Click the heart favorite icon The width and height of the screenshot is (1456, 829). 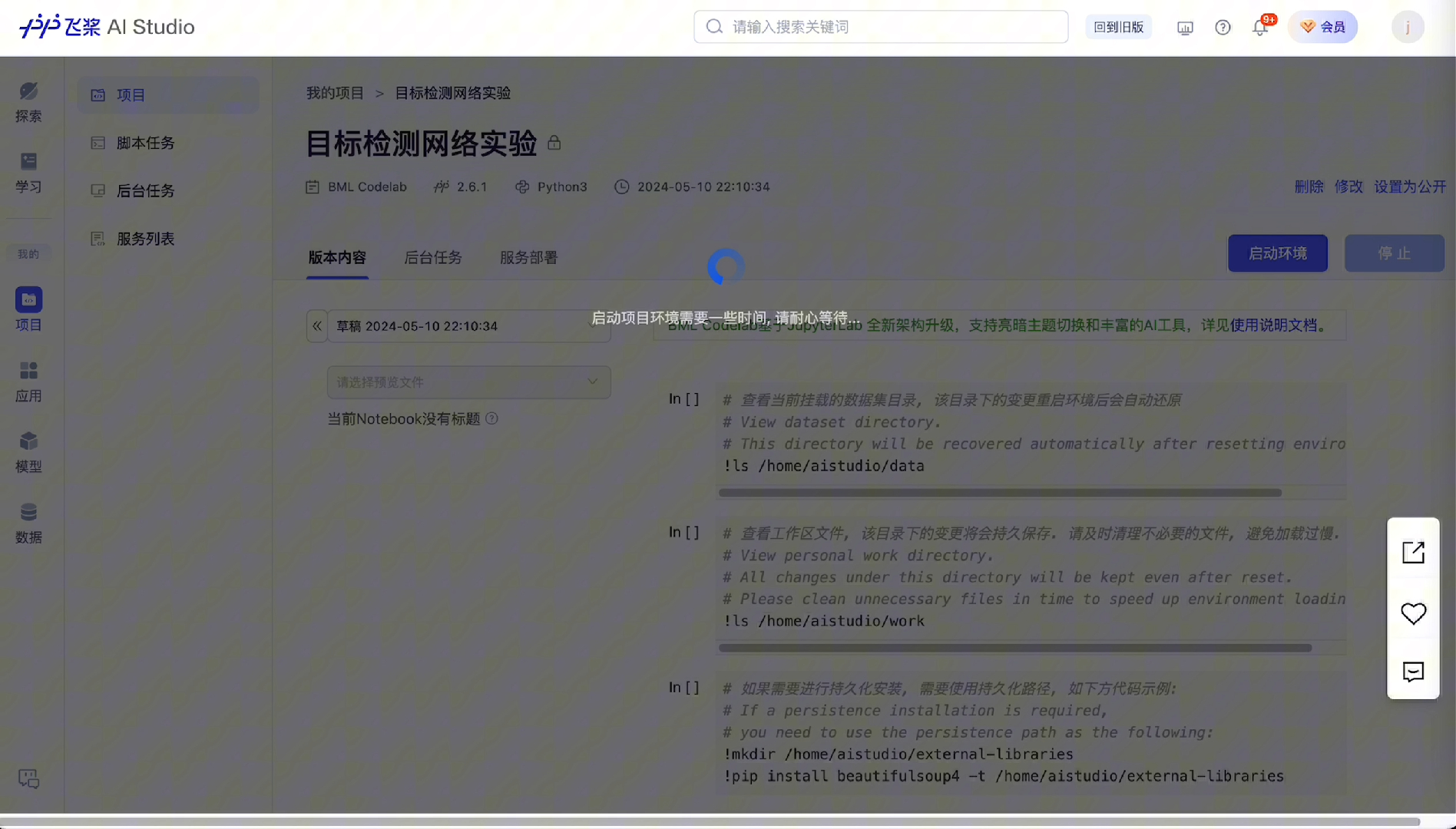pyautogui.click(x=1413, y=613)
